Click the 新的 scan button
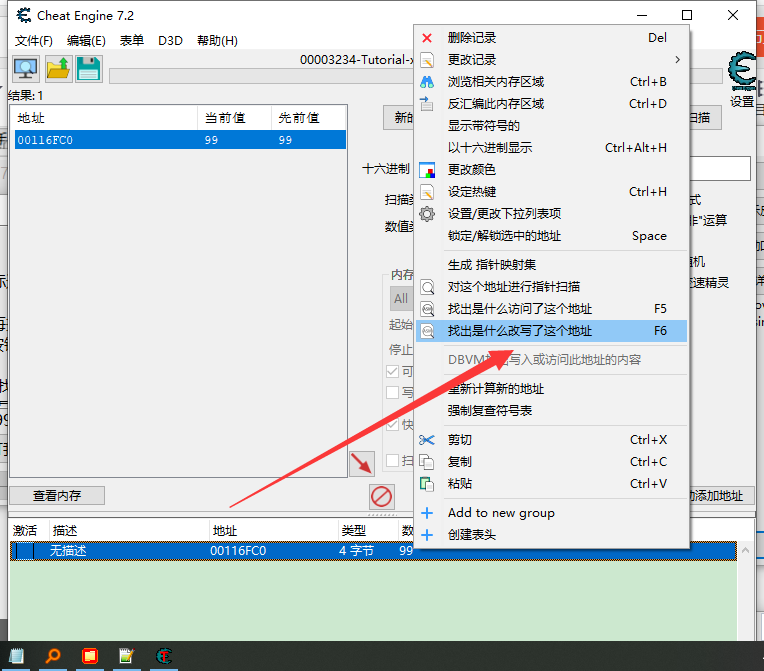 tap(399, 117)
